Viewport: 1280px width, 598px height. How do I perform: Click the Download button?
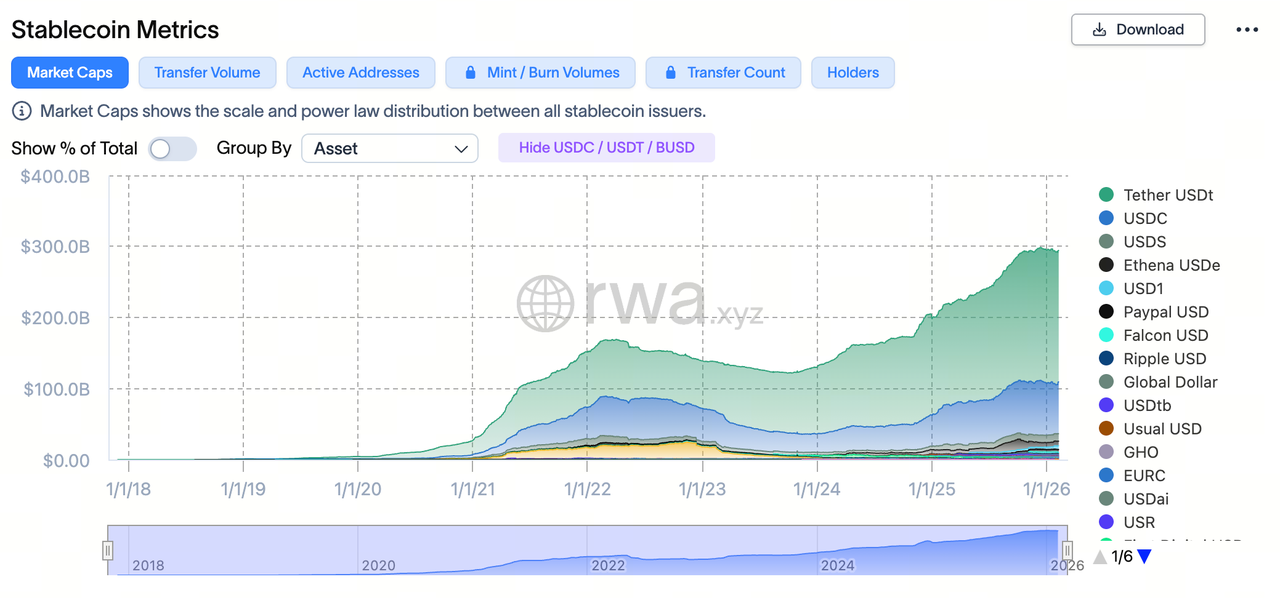(1138, 30)
